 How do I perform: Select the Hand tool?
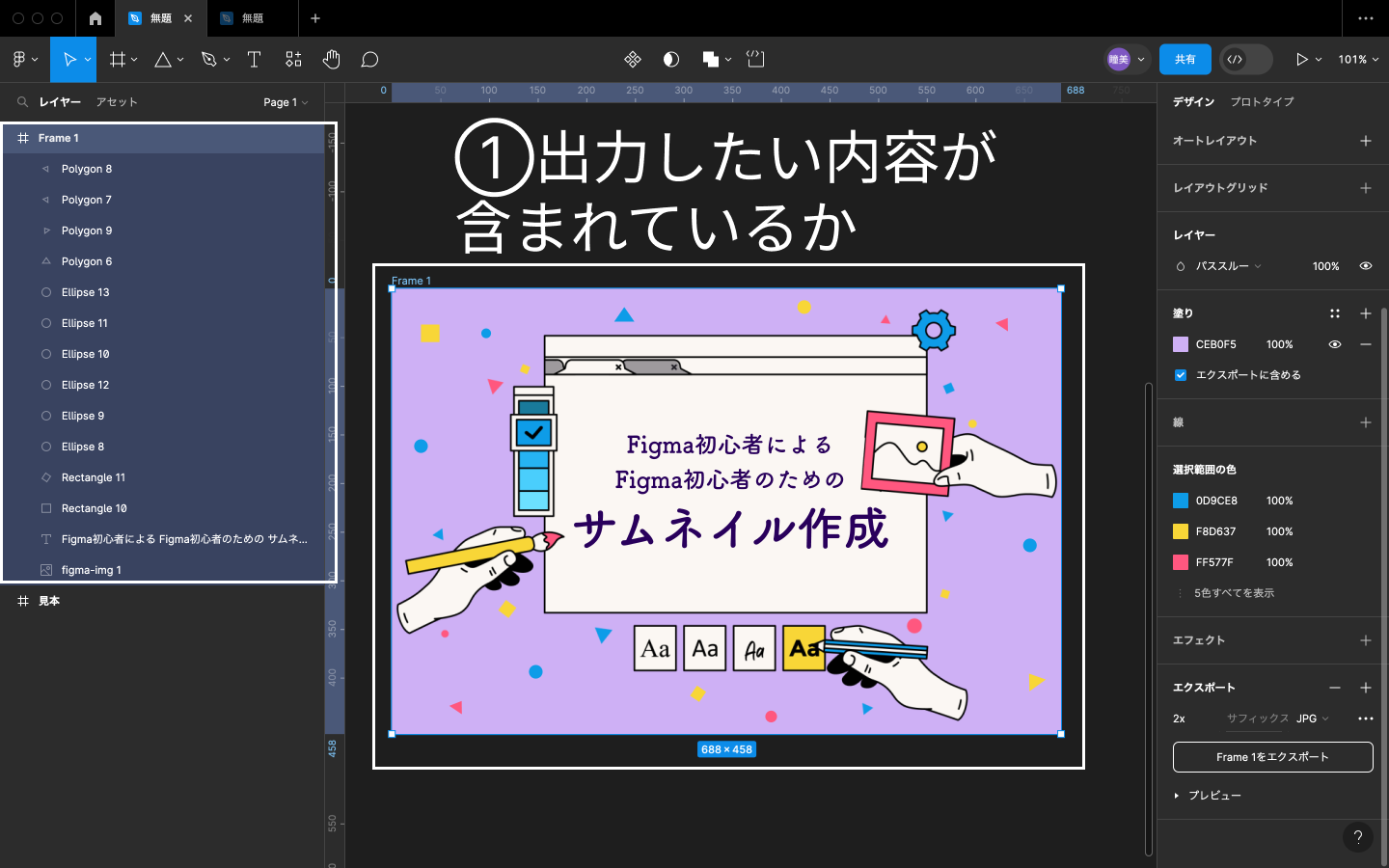331,60
